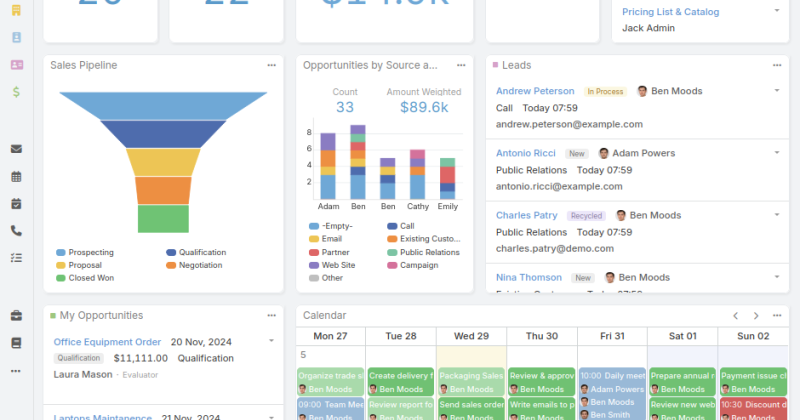Open Emails from the envelope sidebar icon
The height and width of the screenshot is (420, 800).
pos(16,149)
